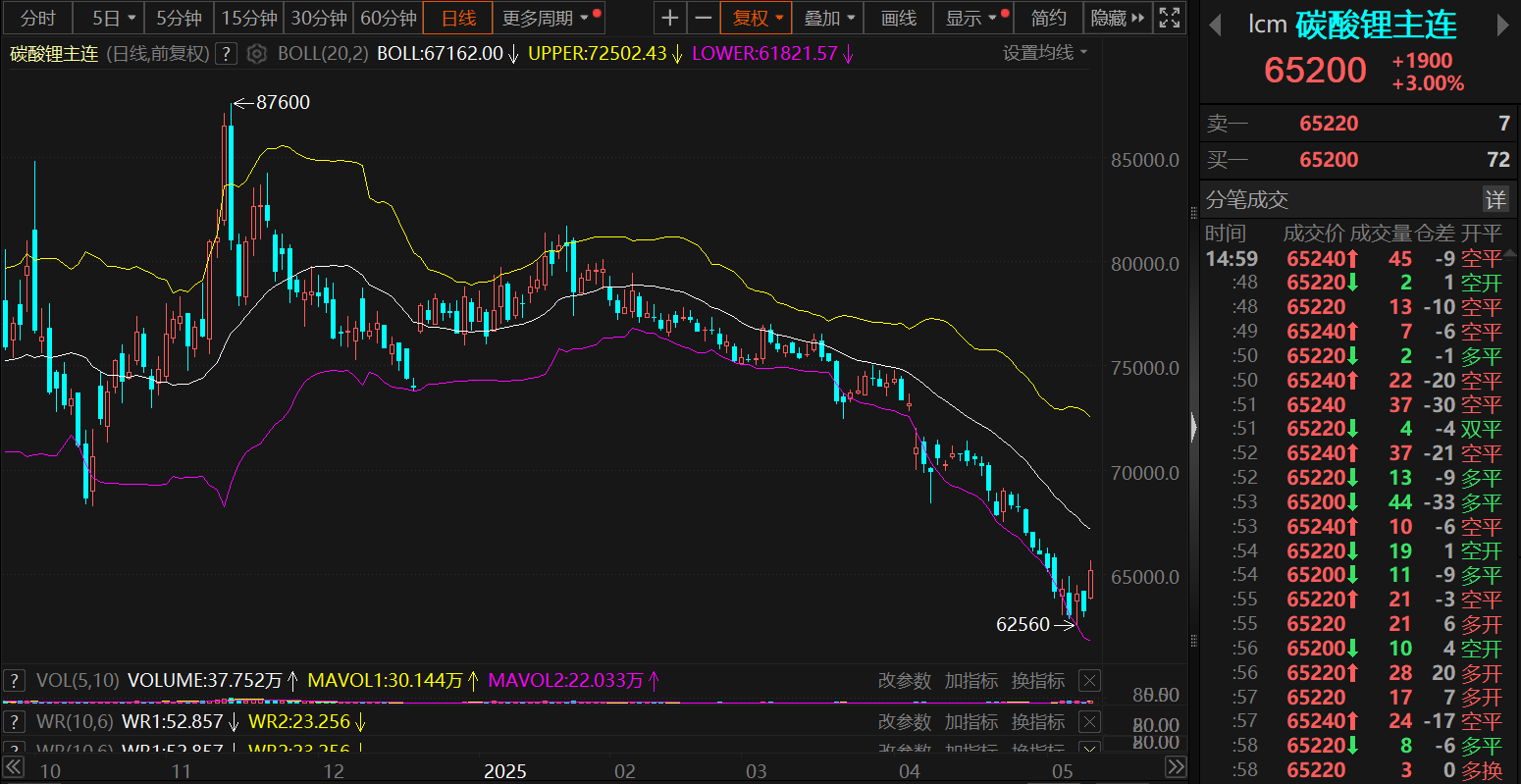Image resolution: width=1521 pixels, height=784 pixels.
Task: Select the 60分钟 period tab
Action: 389,18
